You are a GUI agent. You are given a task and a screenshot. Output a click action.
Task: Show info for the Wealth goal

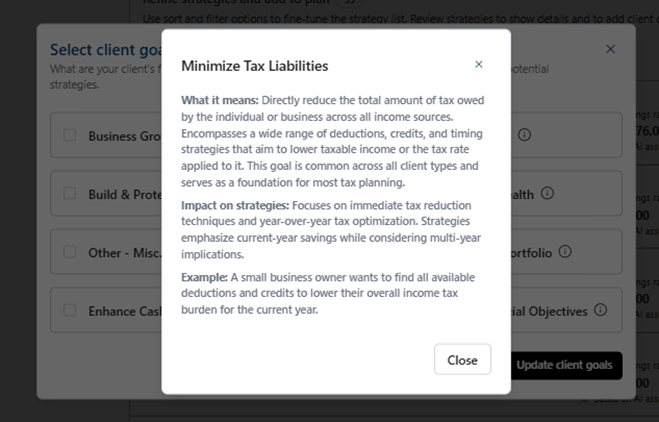coord(547,194)
